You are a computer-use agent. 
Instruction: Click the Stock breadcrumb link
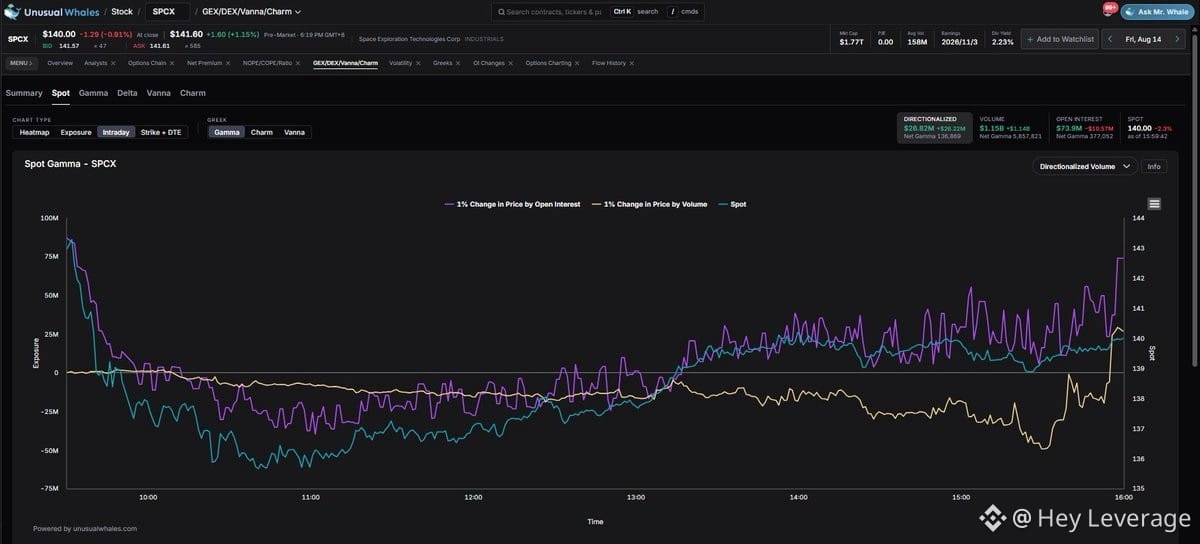[x=121, y=12]
